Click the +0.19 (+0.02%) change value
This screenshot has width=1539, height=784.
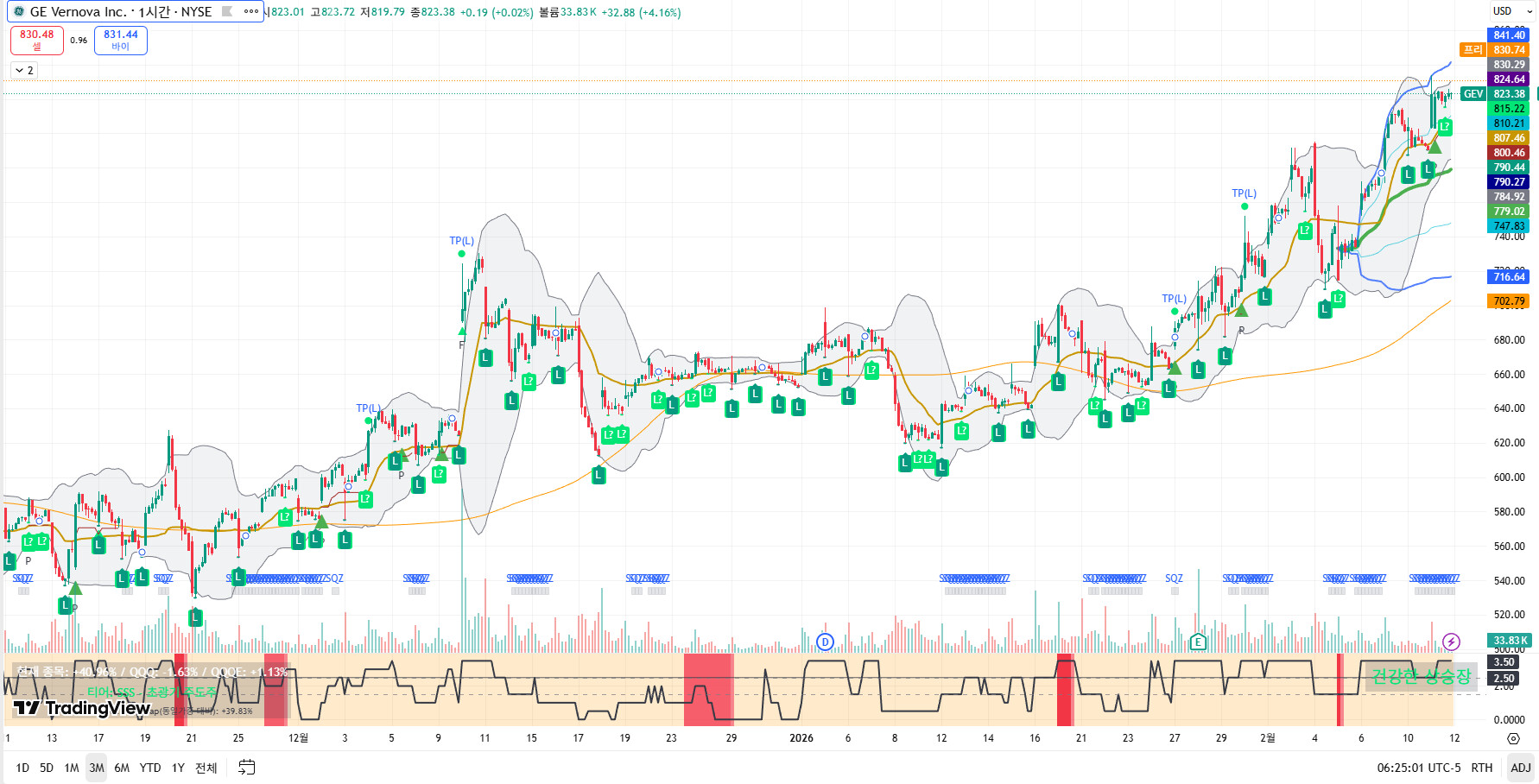[x=497, y=12]
